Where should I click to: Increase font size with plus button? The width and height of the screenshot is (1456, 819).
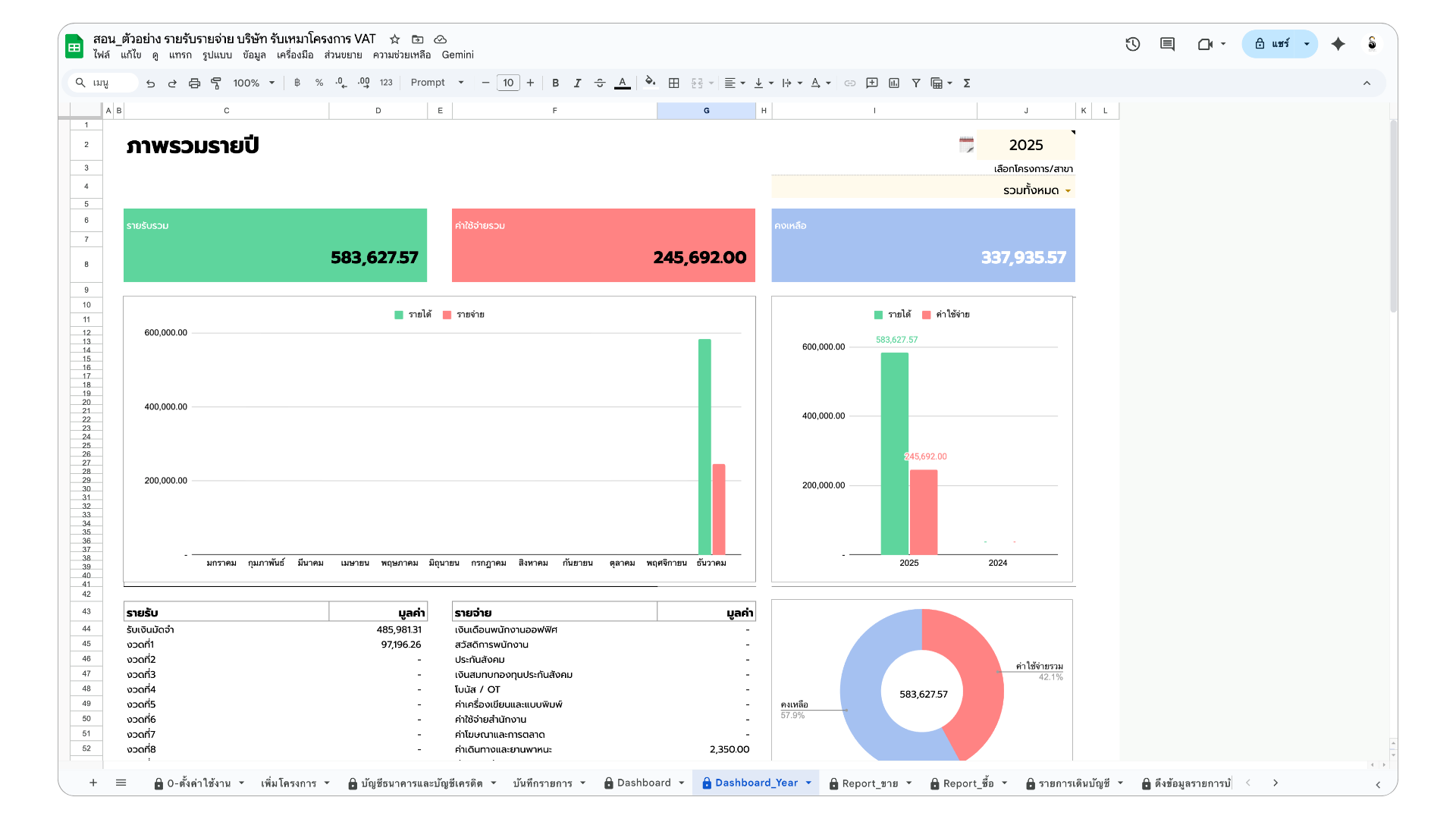pyautogui.click(x=530, y=83)
